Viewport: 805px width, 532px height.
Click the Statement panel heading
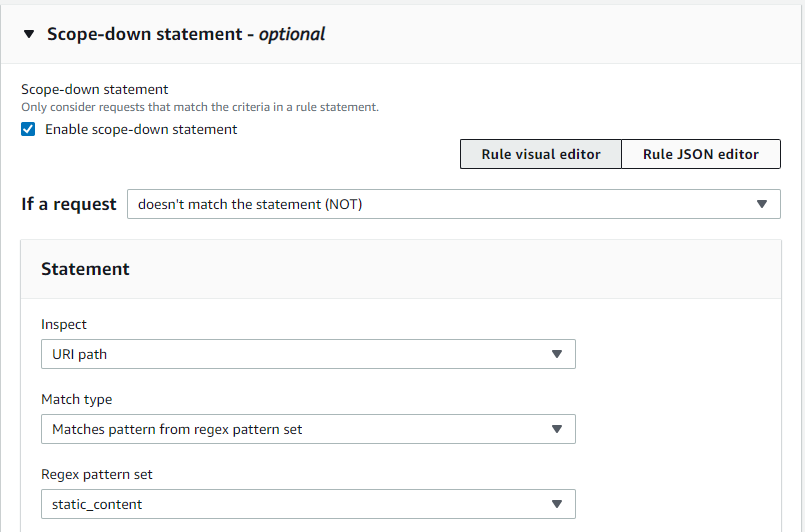pos(85,269)
